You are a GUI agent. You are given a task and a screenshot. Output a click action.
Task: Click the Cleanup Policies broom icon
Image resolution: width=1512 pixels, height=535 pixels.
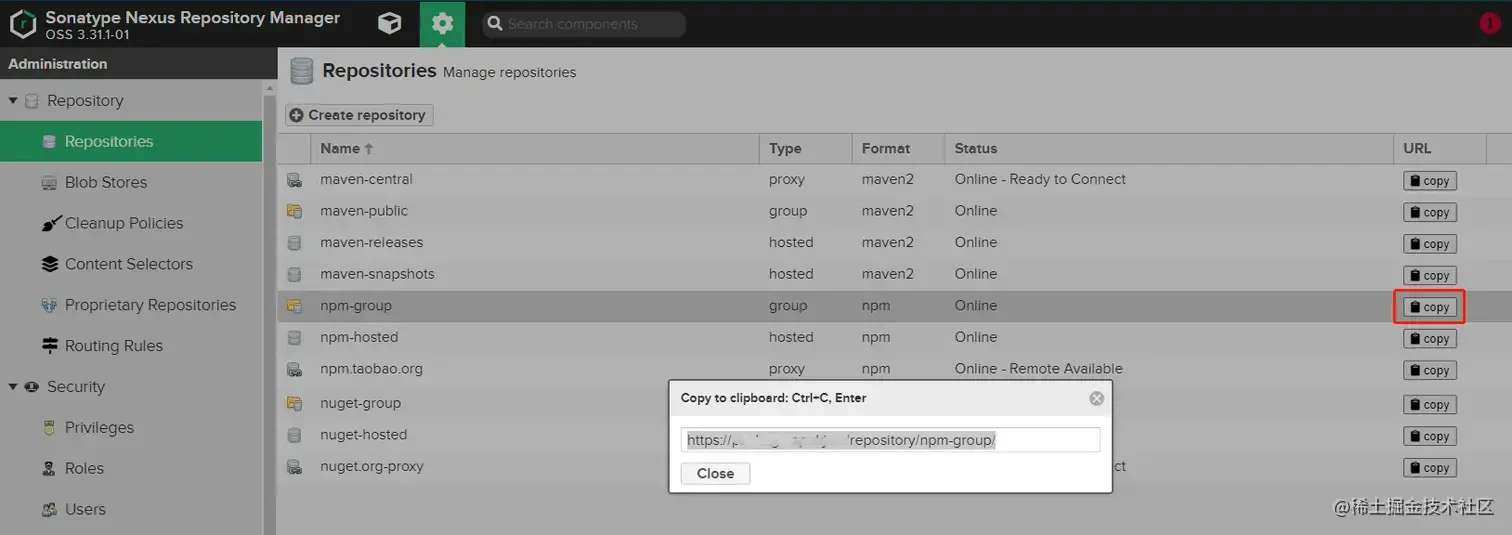click(49, 224)
